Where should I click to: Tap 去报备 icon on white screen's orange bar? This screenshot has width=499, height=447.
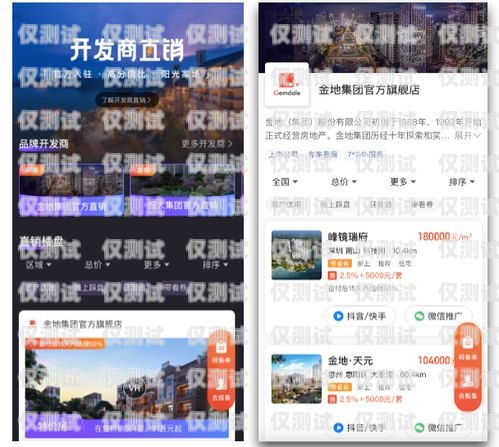[468, 387]
